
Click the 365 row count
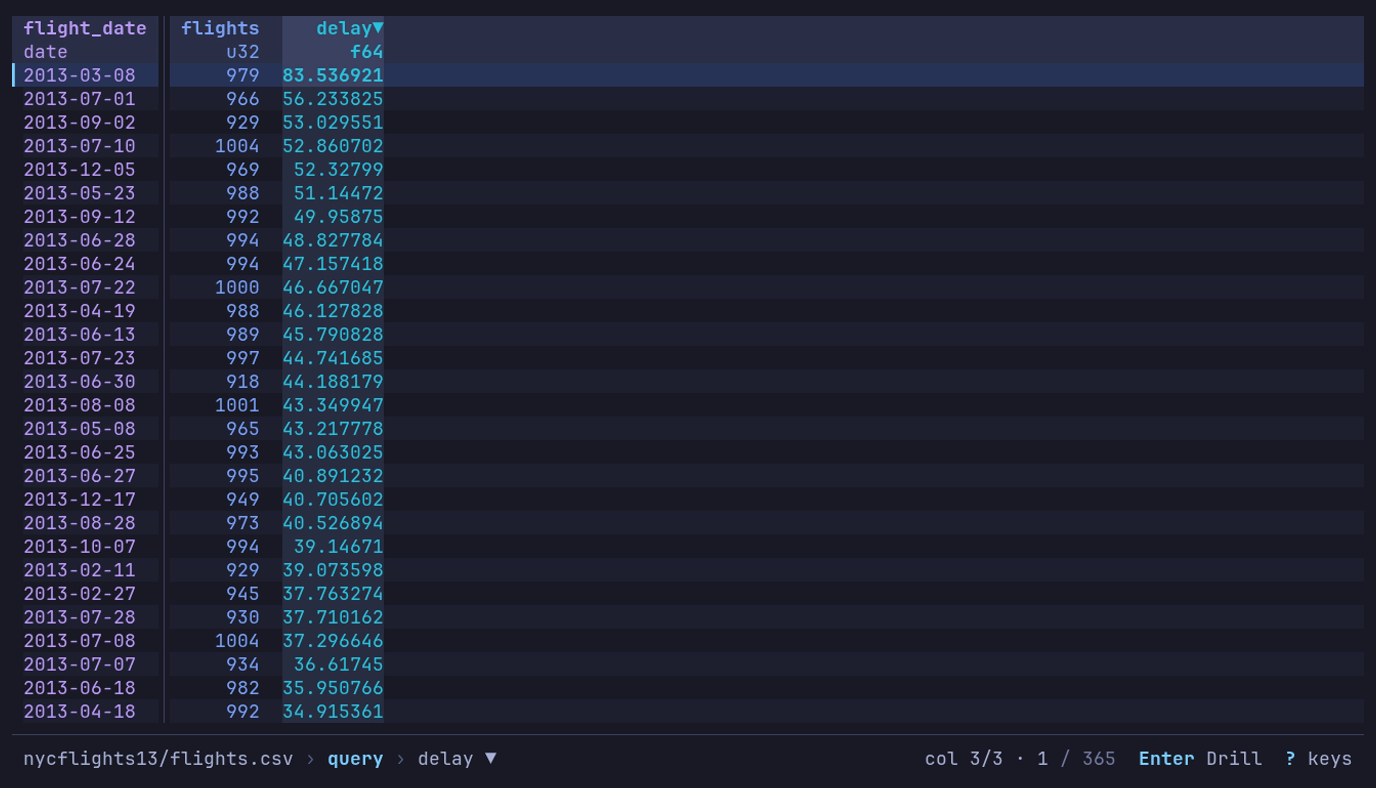1098,758
